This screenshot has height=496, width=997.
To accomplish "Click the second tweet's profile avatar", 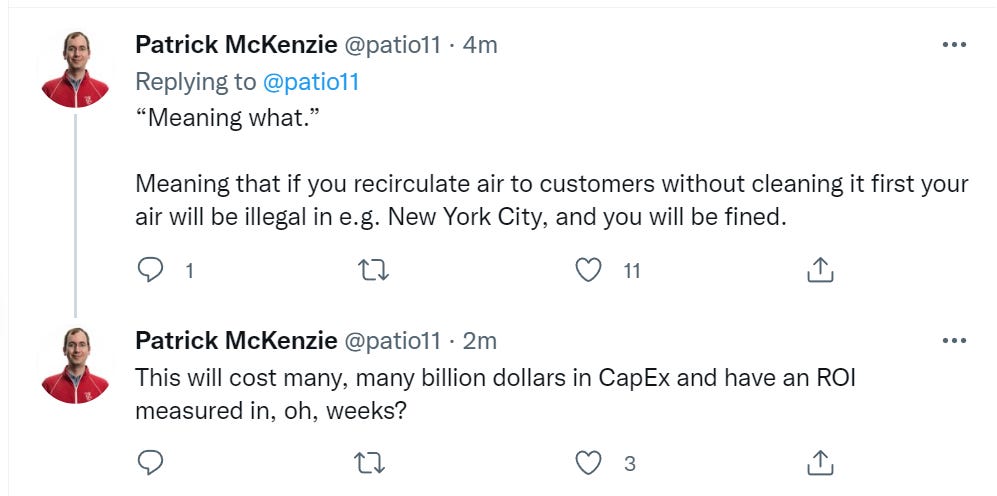I will coord(75,364).
